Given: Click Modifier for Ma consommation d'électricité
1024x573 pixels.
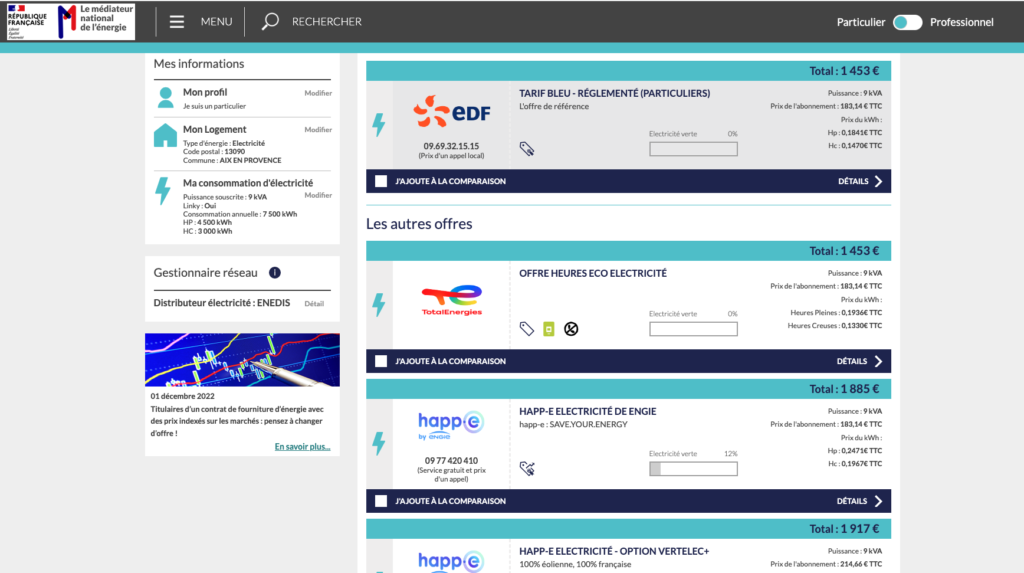Looking at the screenshot, I should coord(318,195).
